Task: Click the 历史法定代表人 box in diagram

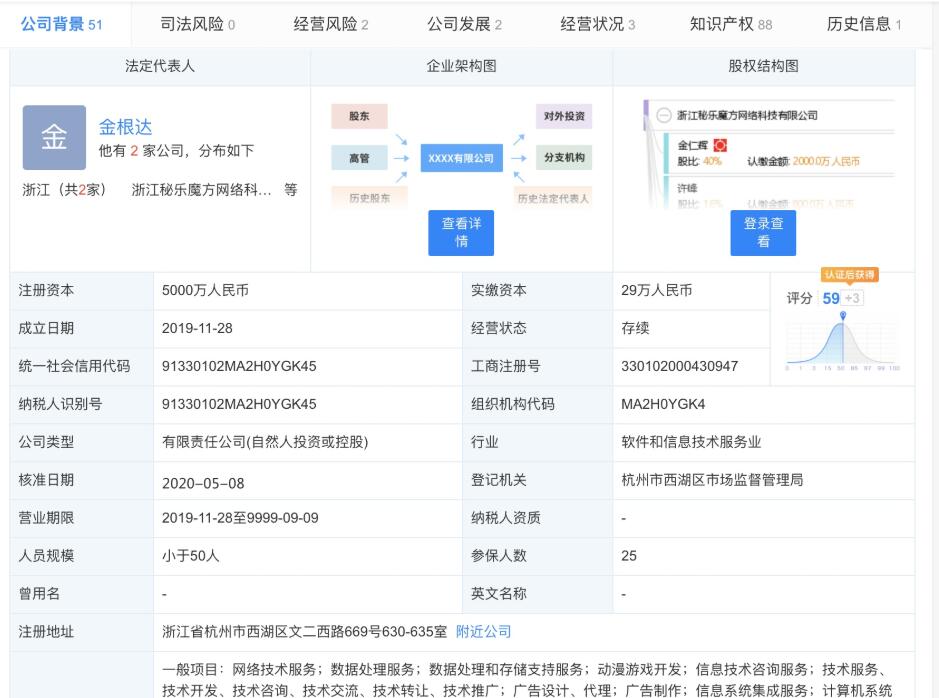Action: click(553, 198)
